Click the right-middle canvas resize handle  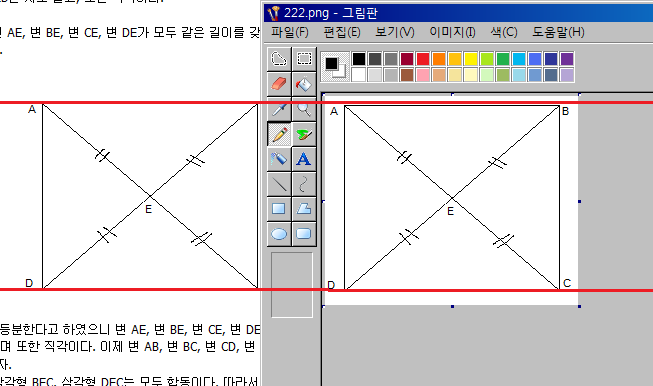click(x=579, y=202)
